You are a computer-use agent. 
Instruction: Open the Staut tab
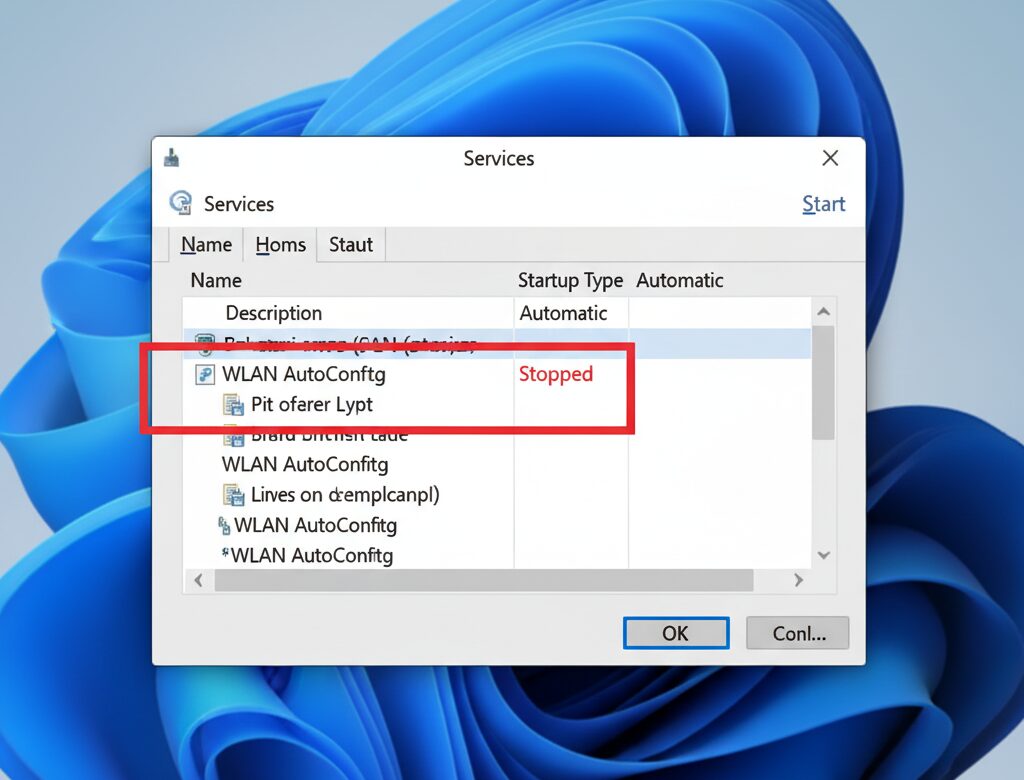(x=350, y=245)
